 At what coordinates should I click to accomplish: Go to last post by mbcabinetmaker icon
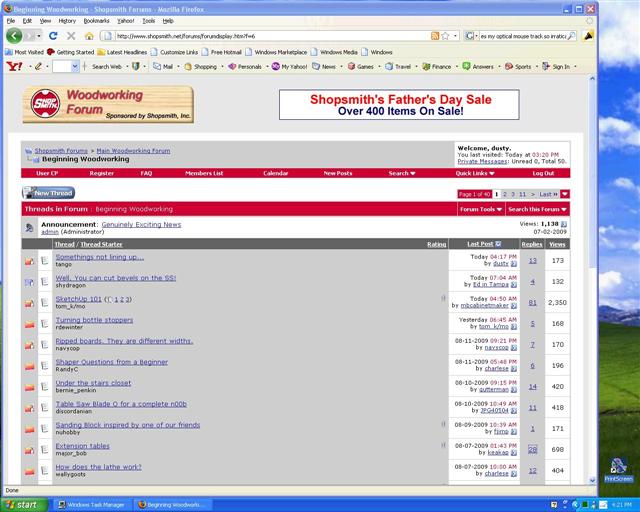514,306
